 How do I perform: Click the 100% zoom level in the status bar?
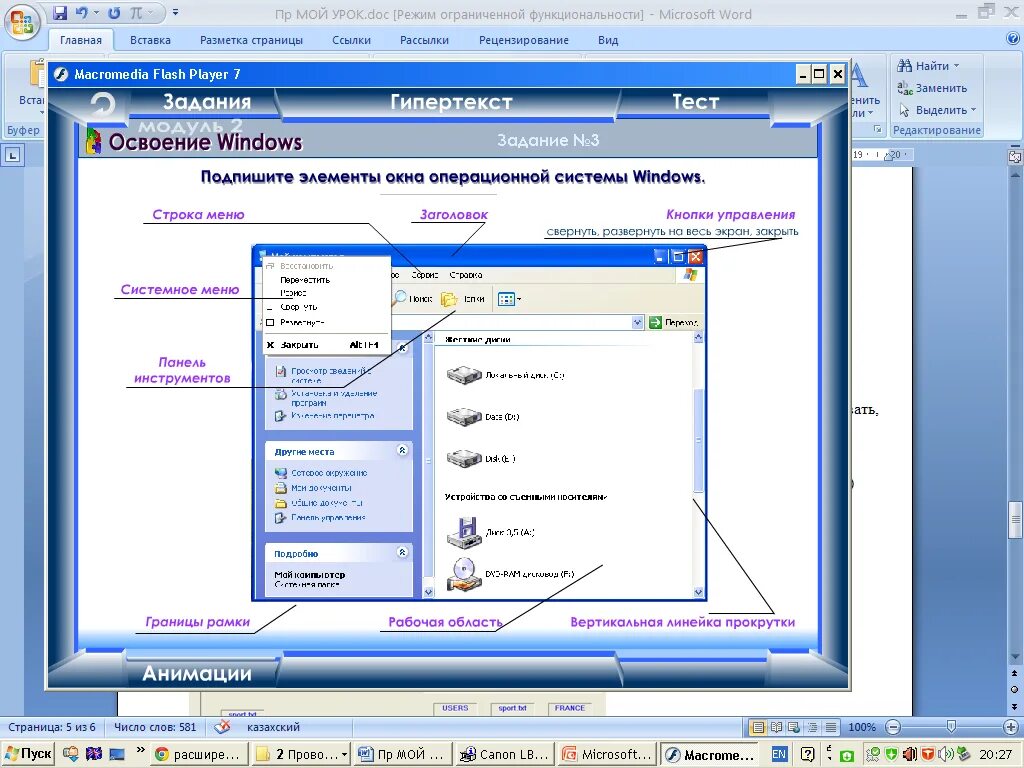tap(861, 727)
